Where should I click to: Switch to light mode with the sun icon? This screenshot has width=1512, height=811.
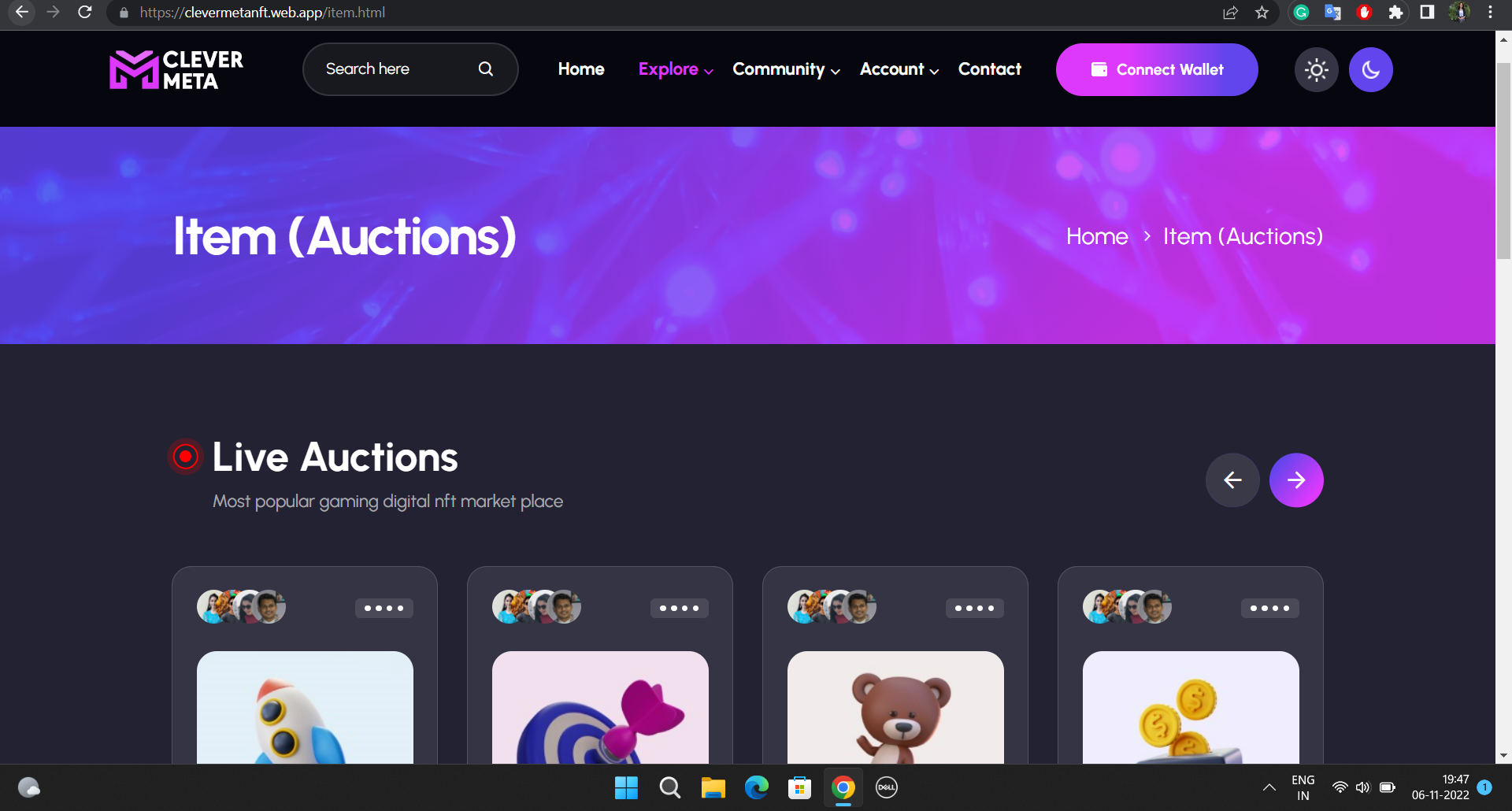tap(1316, 70)
